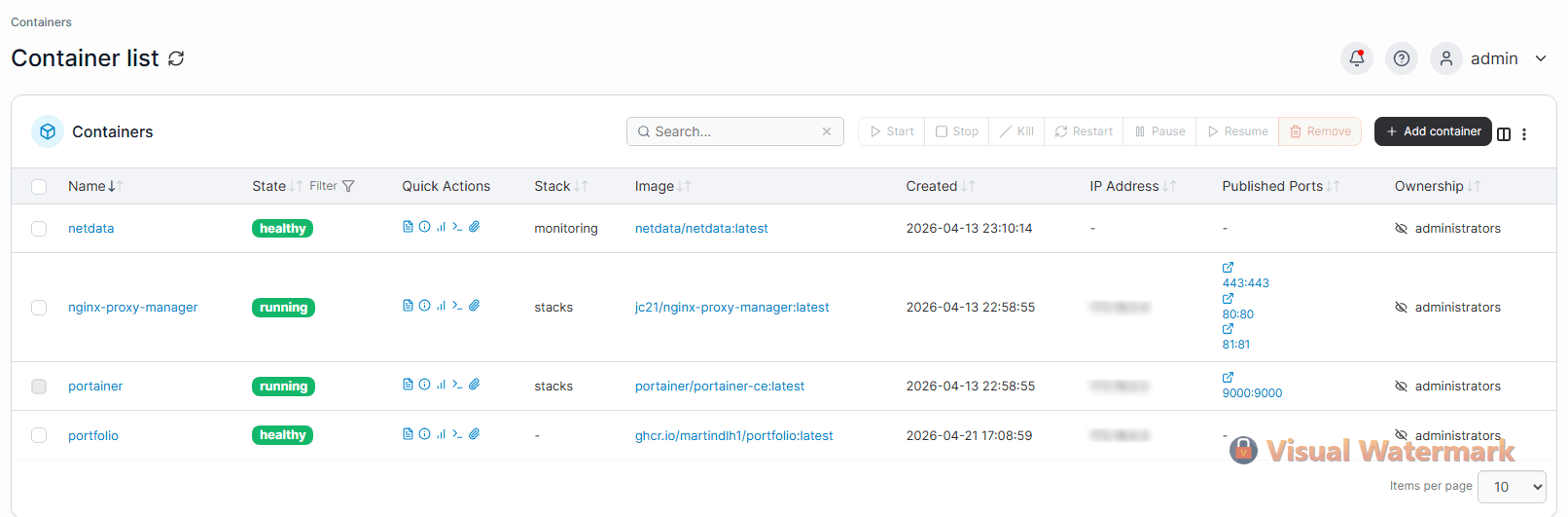Sort by Name column
Image resolution: width=1568 pixels, height=517 pixels.
[95, 186]
